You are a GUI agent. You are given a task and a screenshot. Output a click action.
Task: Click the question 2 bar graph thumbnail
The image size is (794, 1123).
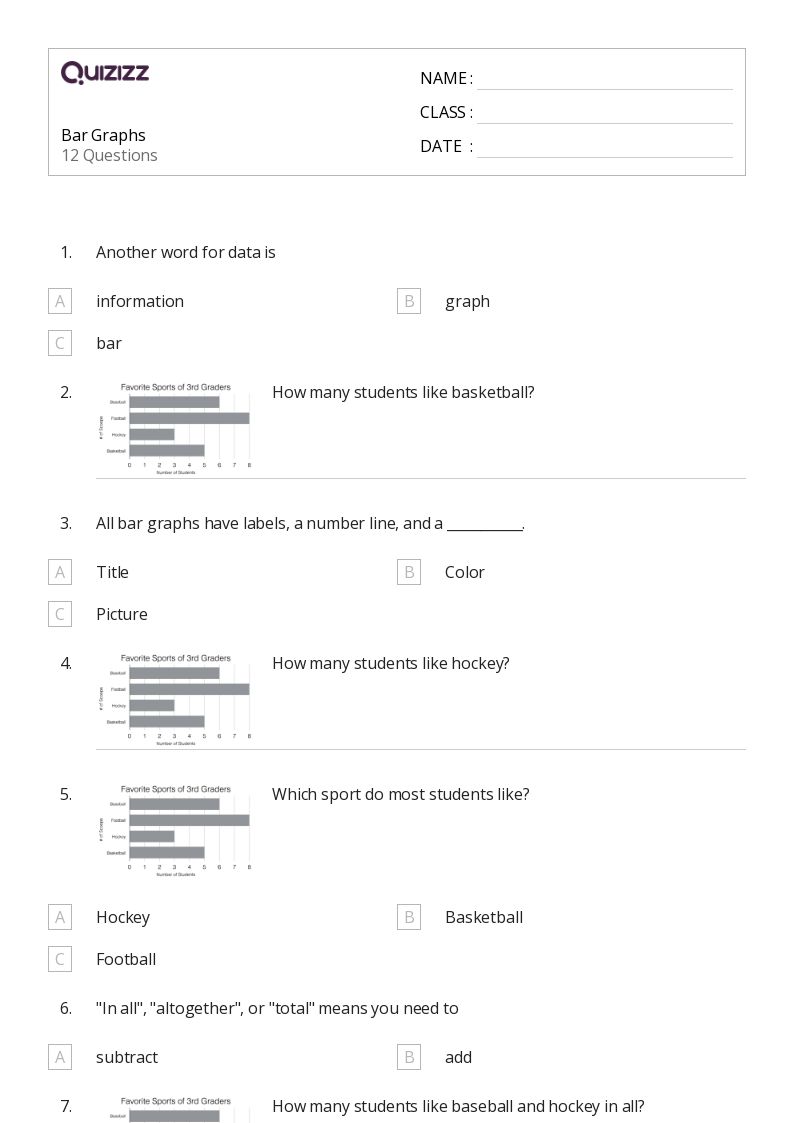(175, 428)
